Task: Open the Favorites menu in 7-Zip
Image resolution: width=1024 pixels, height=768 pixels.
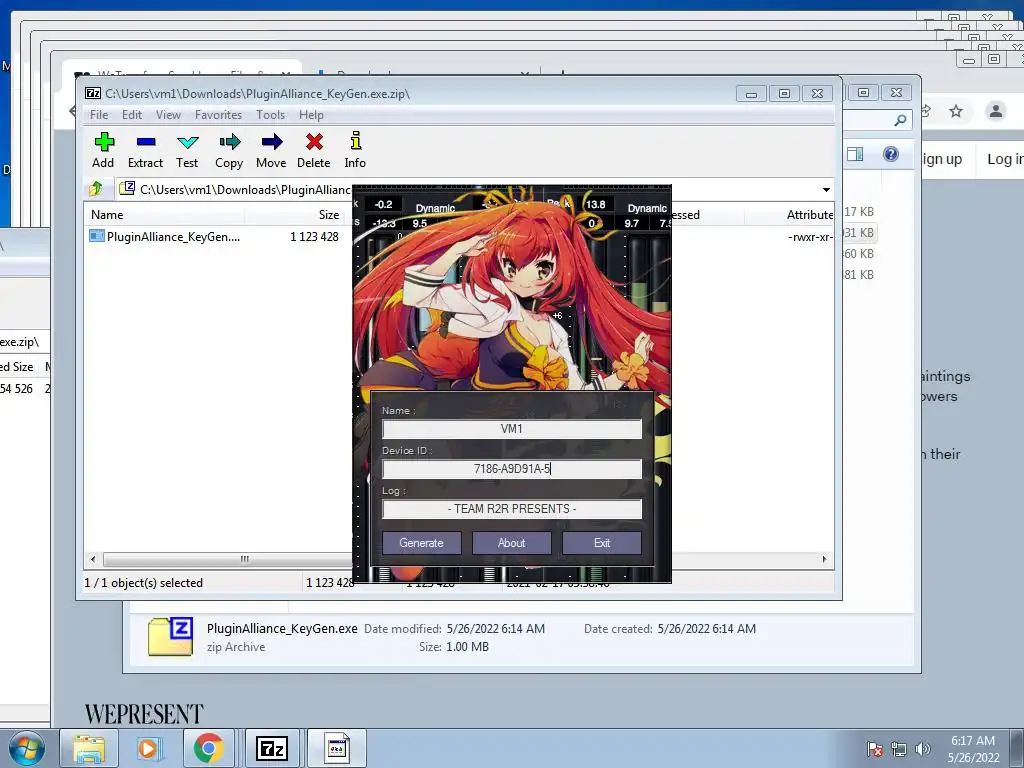Action: pos(218,115)
